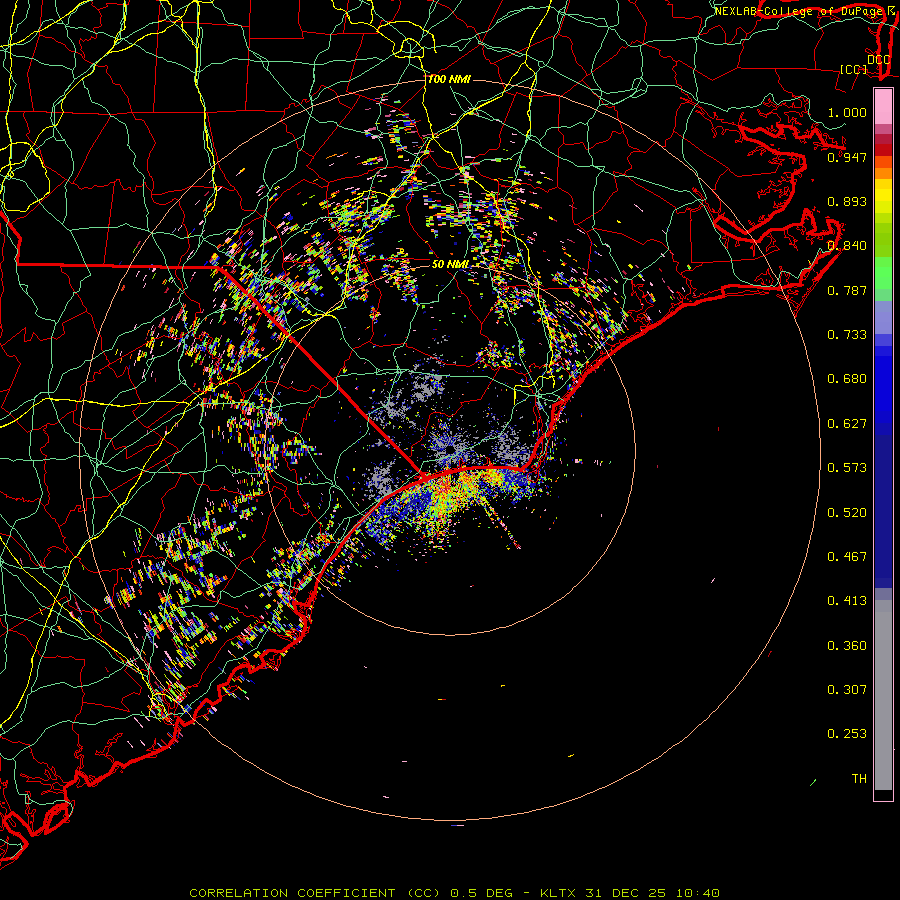Click the 0.307 value on the color scale

click(847, 689)
